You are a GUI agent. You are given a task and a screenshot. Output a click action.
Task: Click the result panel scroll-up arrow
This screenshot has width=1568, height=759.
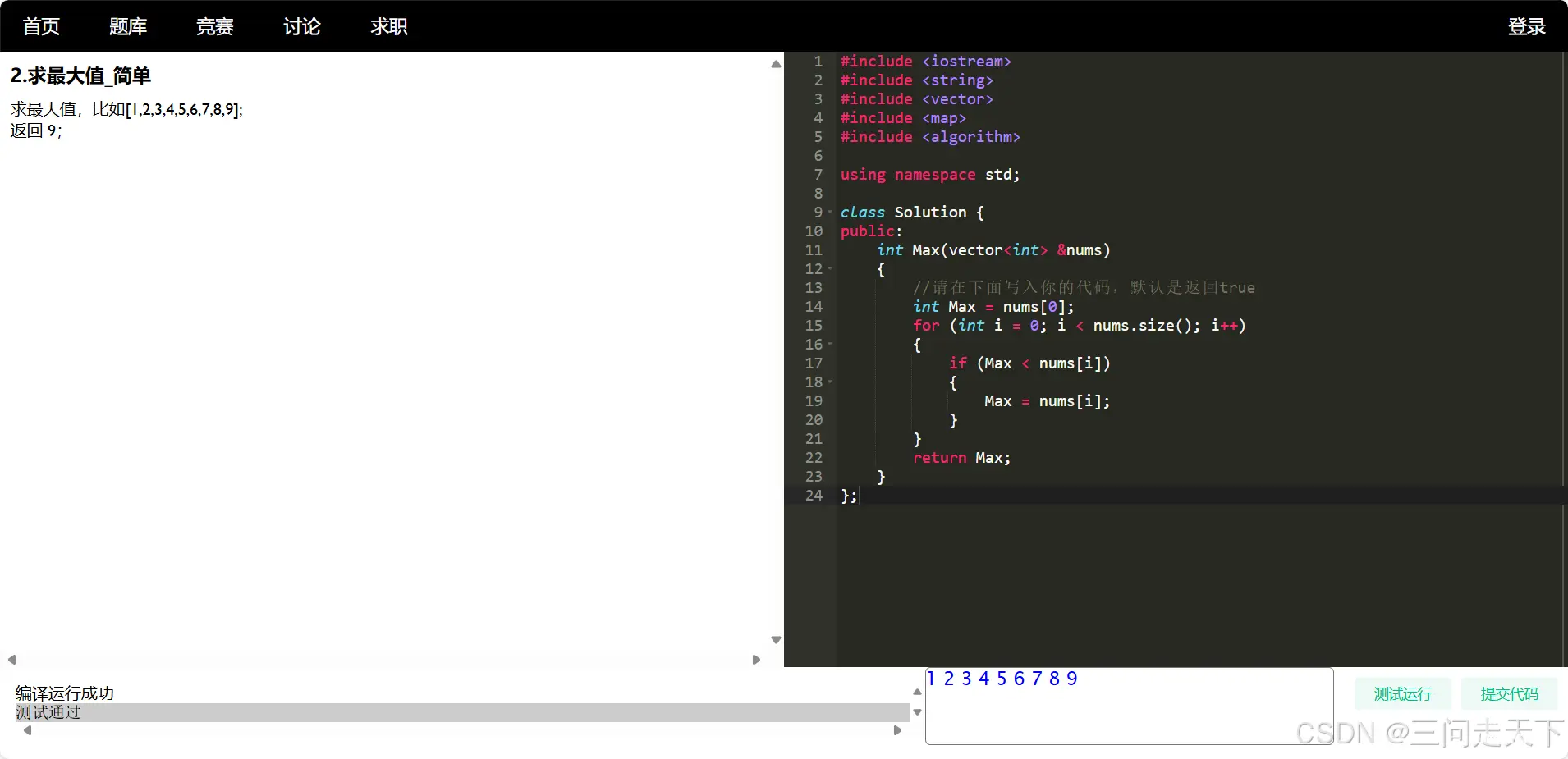tap(917, 692)
